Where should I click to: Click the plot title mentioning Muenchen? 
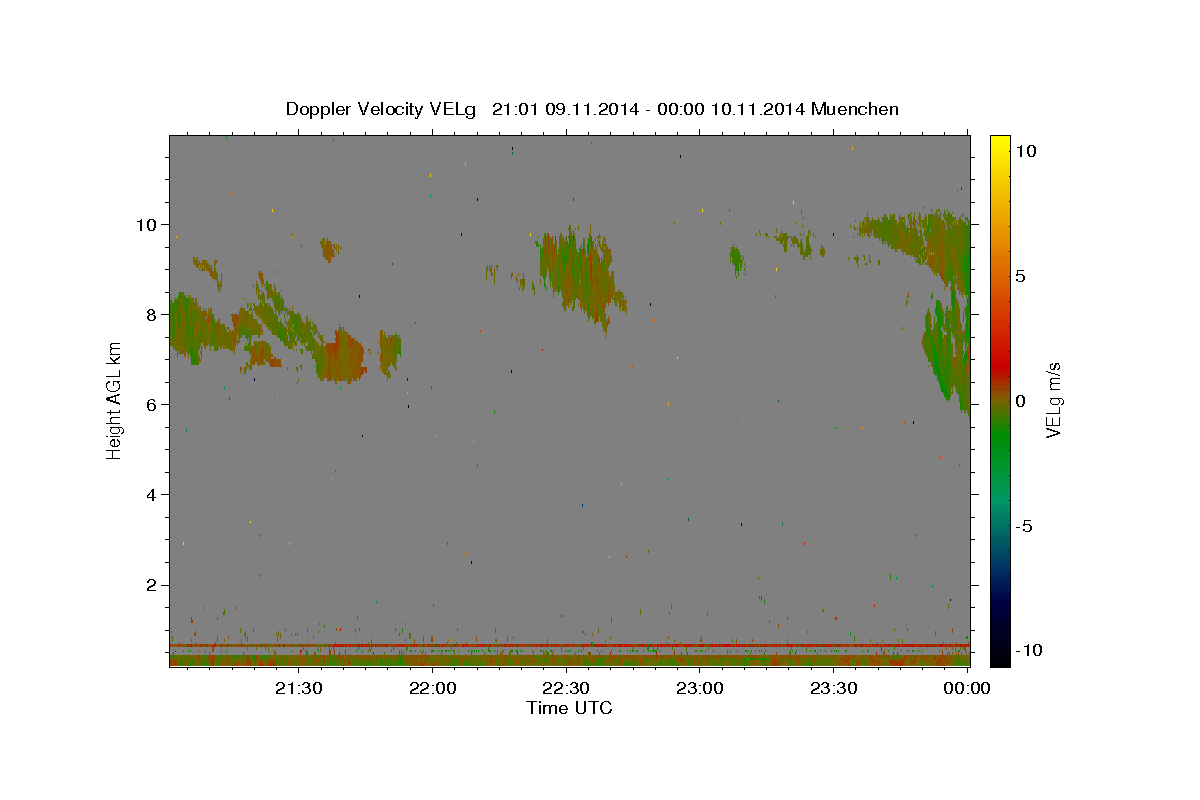point(592,109)
